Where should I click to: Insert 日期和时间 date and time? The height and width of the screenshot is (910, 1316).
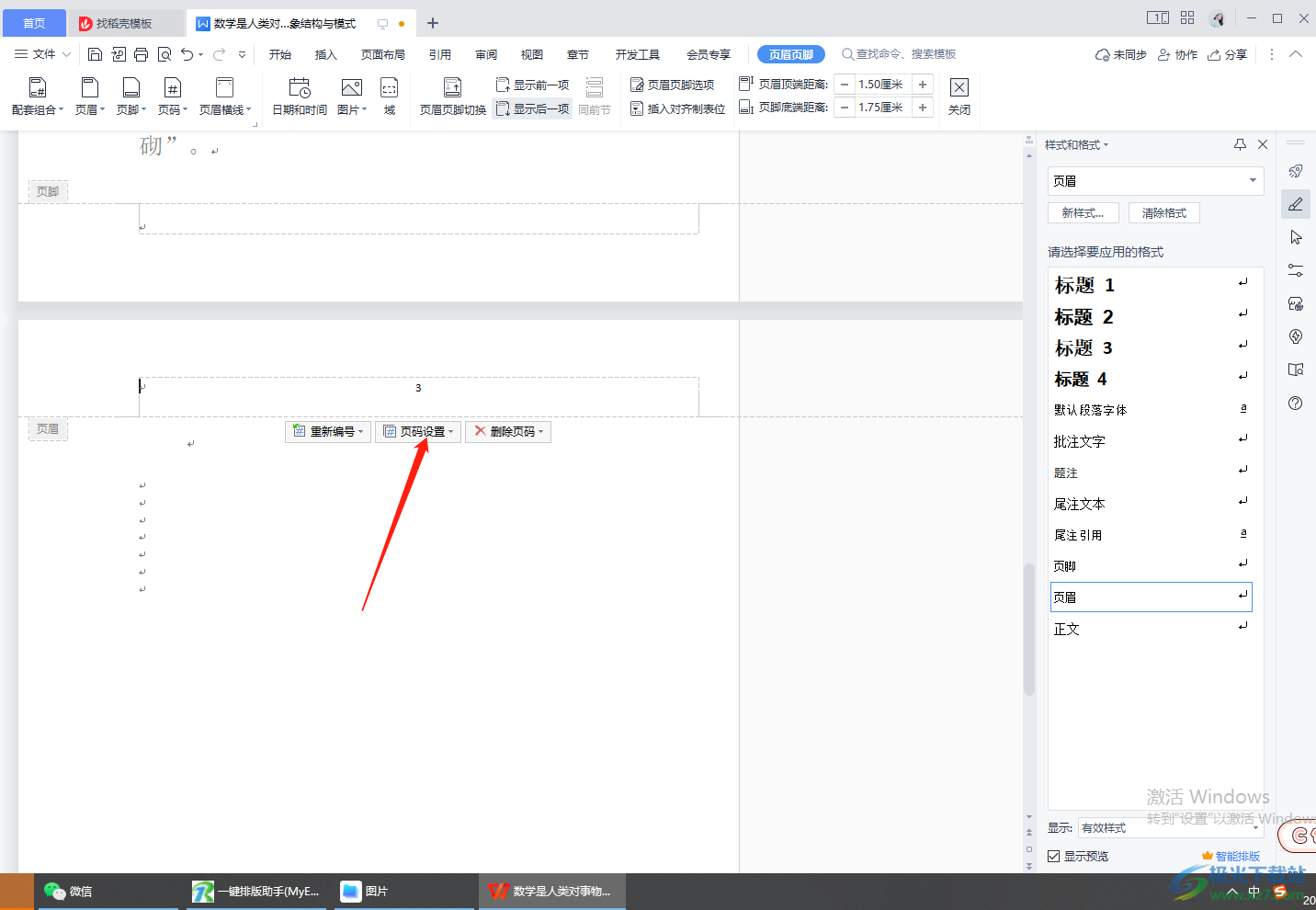coord(300,97)
